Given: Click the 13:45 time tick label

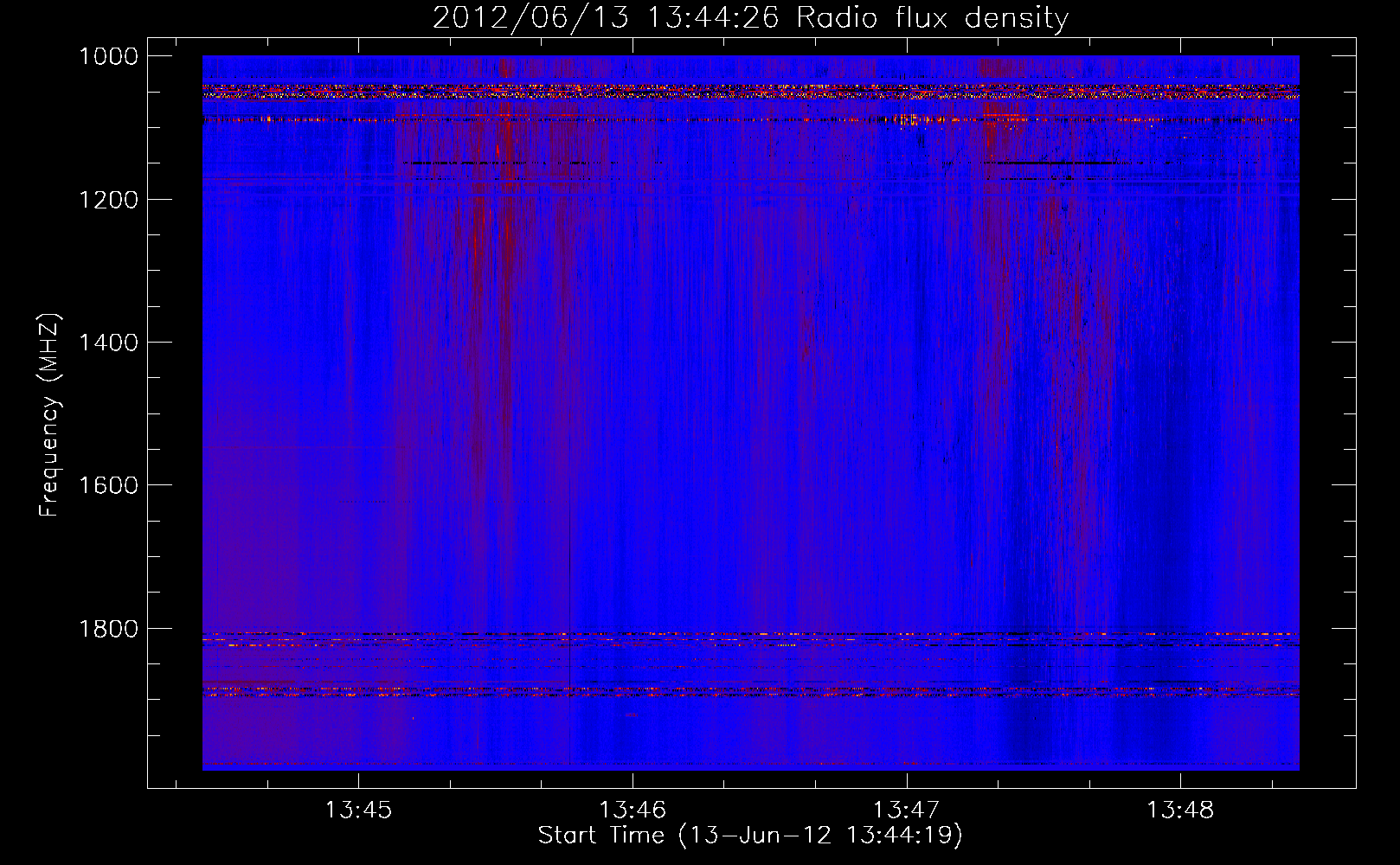Looking at the screenshot, I should click(358, 811).
